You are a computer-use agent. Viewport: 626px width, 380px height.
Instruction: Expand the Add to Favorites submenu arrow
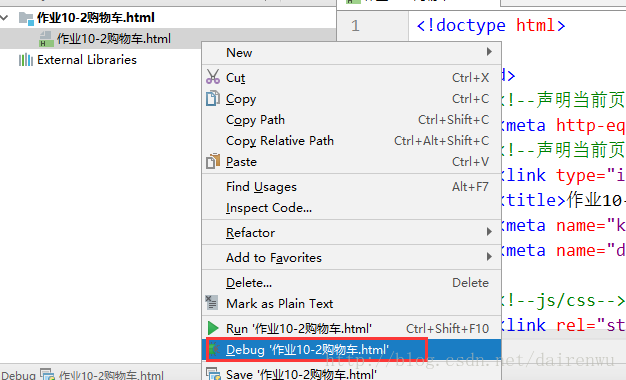pyautogui.click(x=489, y=257)
